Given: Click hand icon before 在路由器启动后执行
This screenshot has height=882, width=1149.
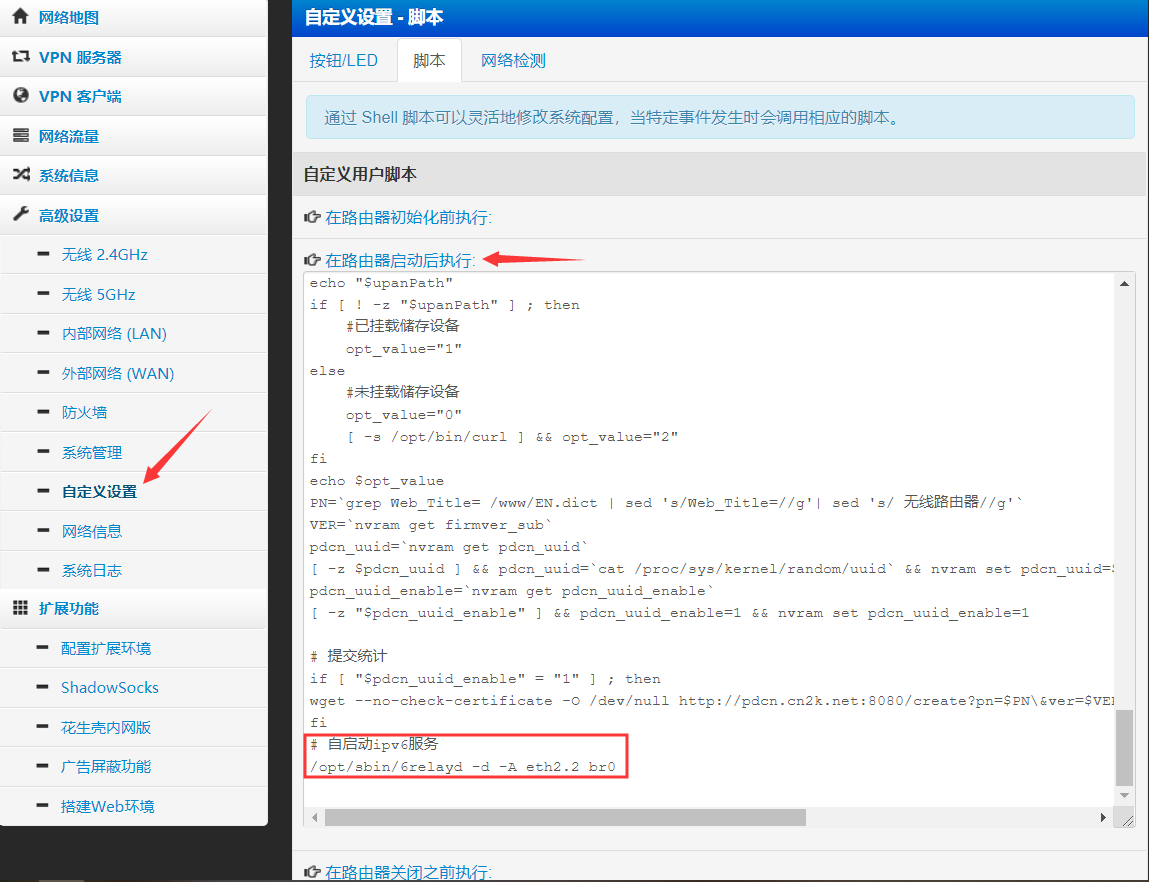Looking at the screenshot, I should pyautogui.click(x=312, y=260).
